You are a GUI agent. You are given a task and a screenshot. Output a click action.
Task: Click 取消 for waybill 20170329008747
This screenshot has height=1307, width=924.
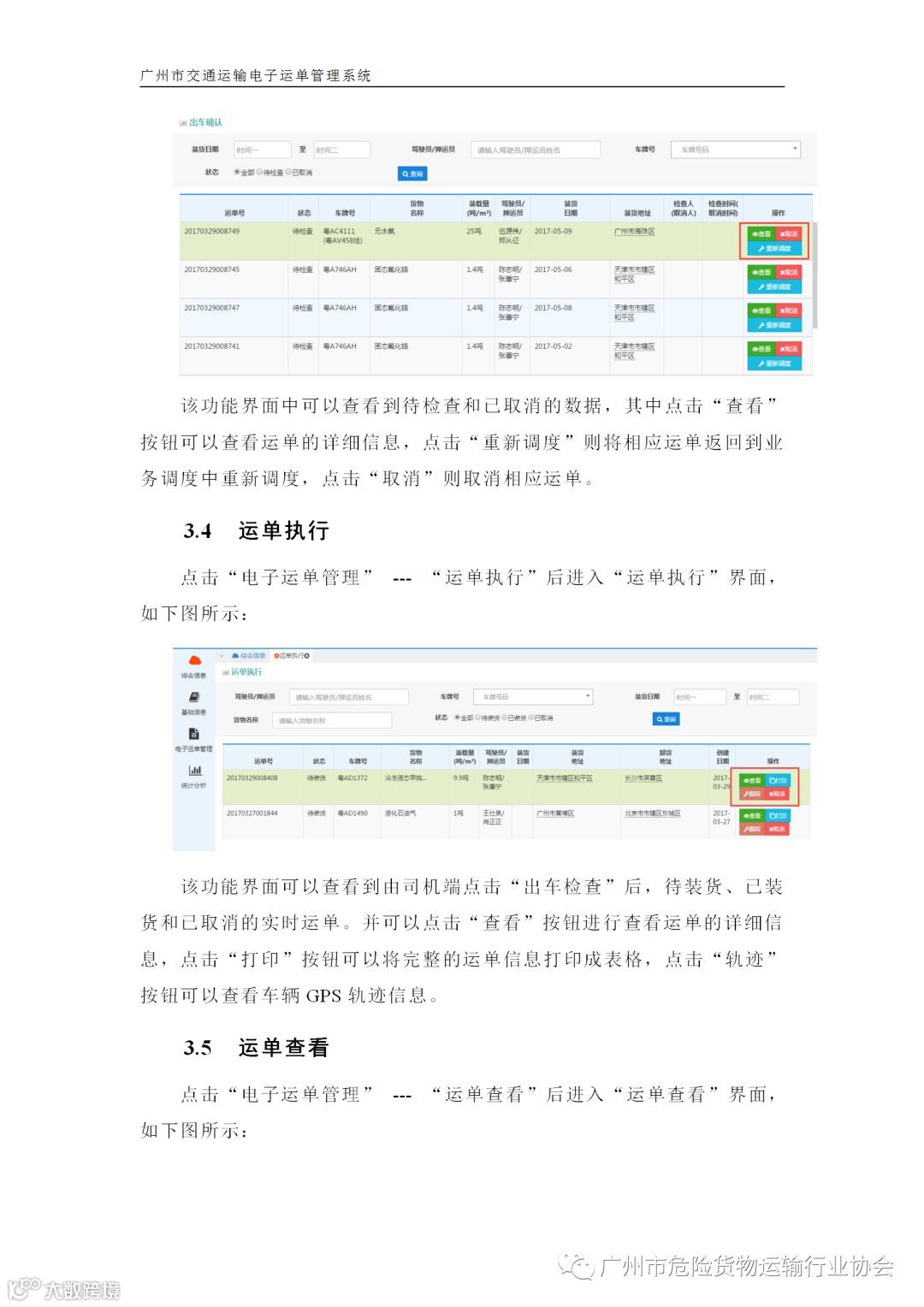point(789,310)
